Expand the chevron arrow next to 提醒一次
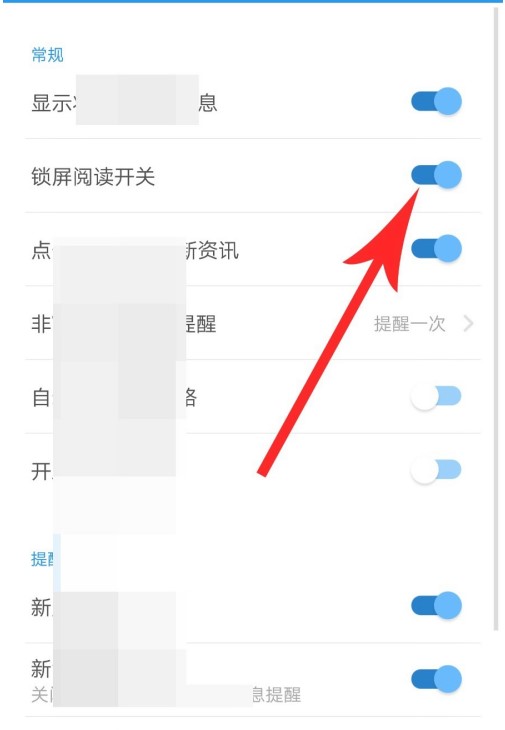The image size is (505, 730). (x=468, y=323)
